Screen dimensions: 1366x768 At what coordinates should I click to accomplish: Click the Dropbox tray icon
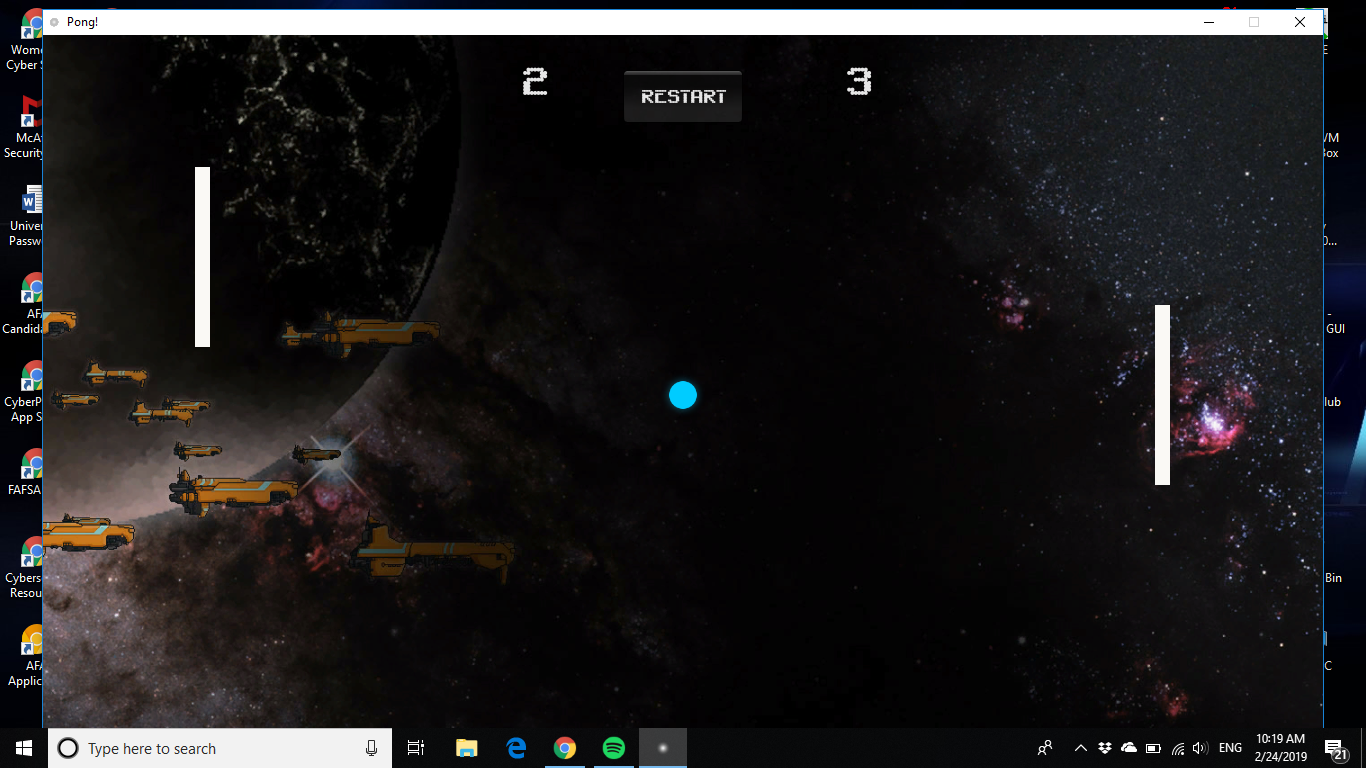click(1105, 748)
